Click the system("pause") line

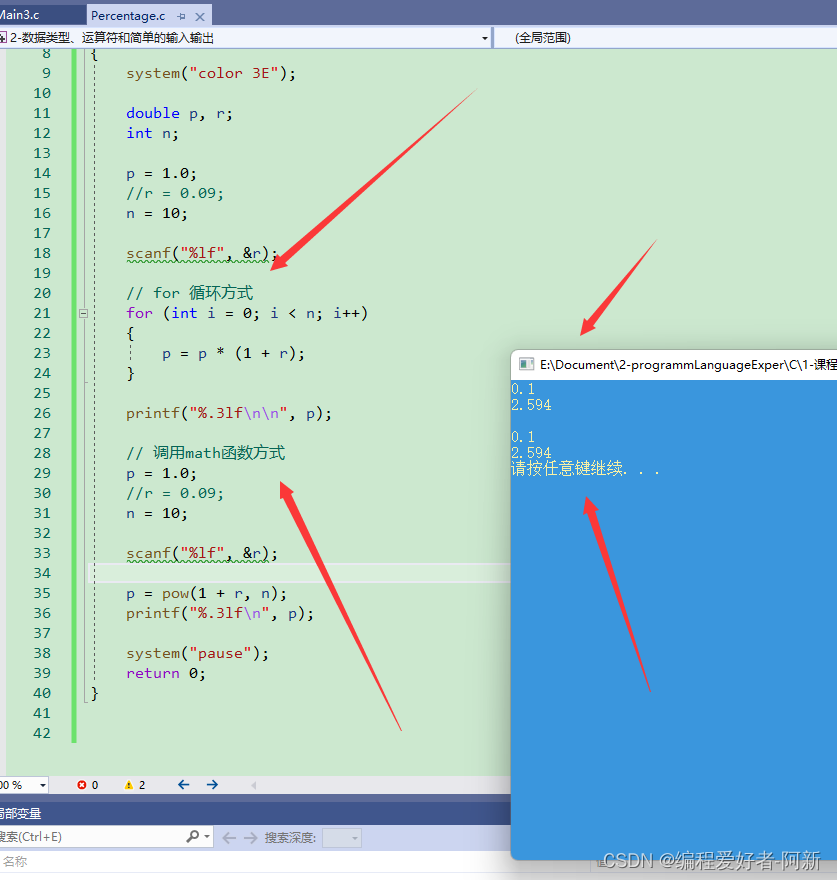(x=197, y=654)
